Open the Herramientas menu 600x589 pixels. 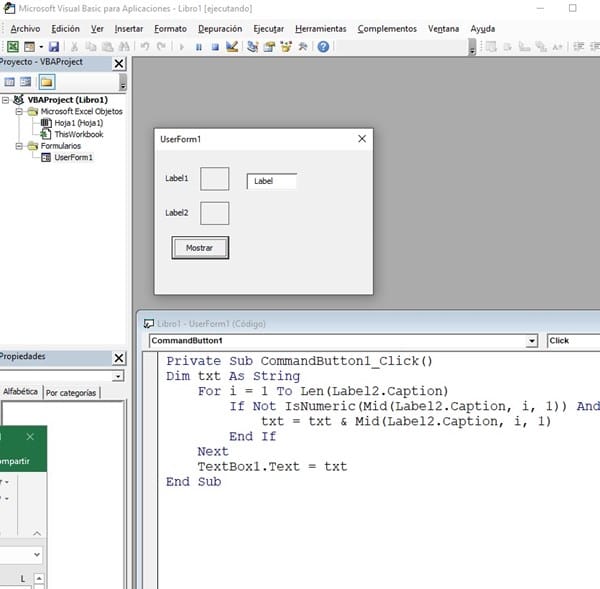click(321, 29)
